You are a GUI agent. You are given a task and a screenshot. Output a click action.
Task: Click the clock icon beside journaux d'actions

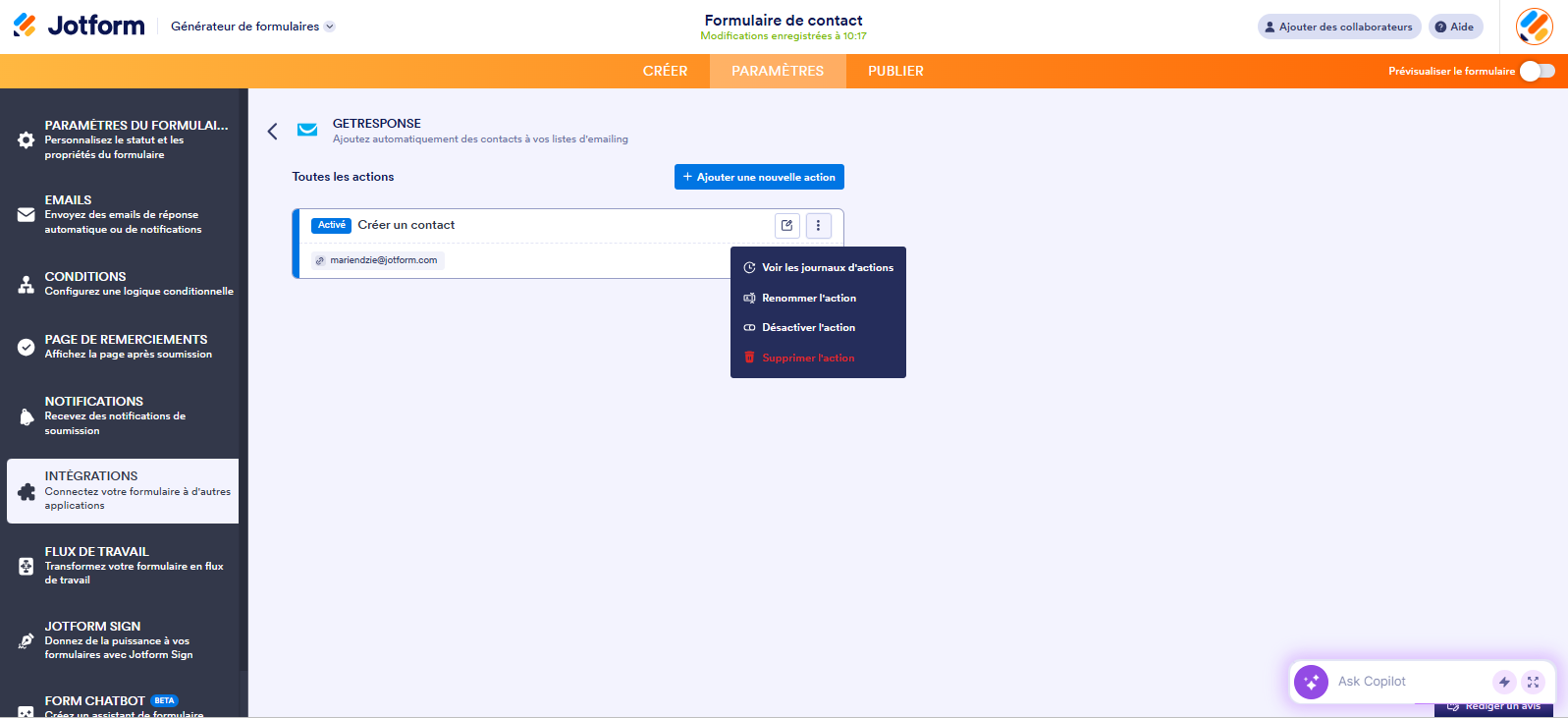[749, 267]
